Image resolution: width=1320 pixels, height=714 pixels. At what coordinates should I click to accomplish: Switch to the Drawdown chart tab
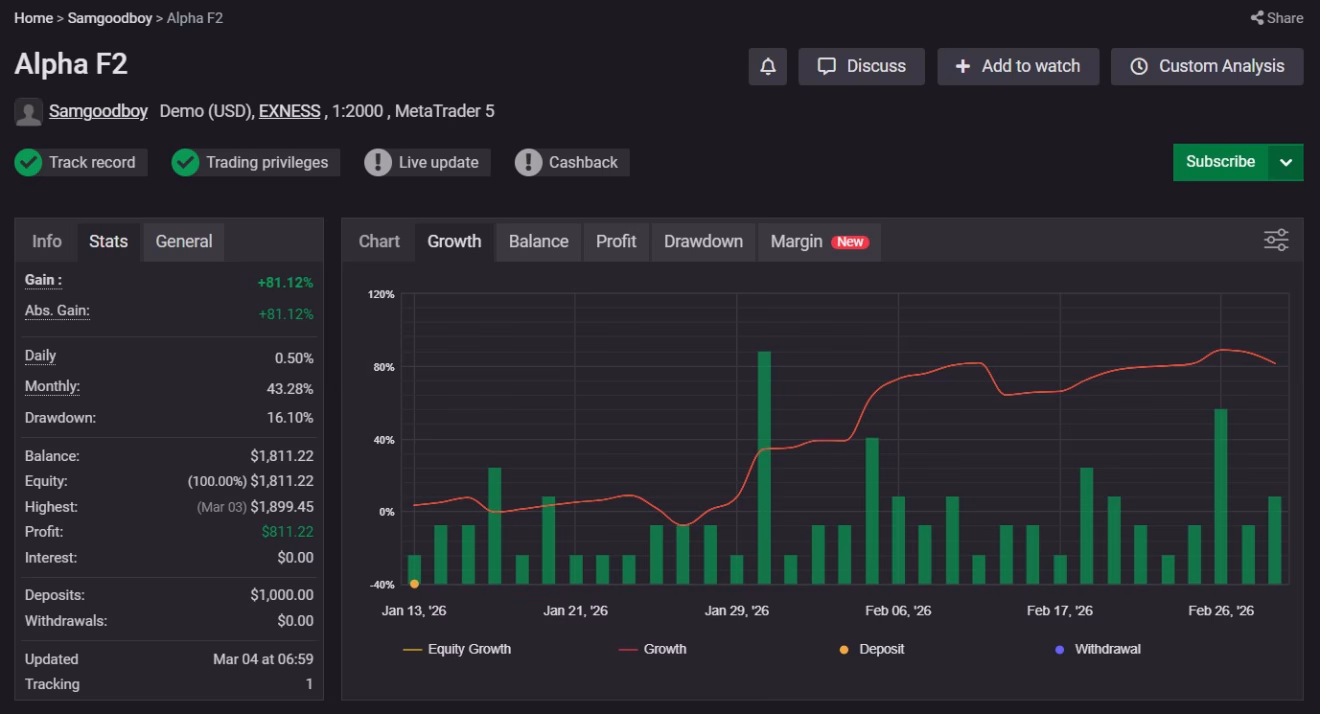pyautogui.click(x=703, y=241)
